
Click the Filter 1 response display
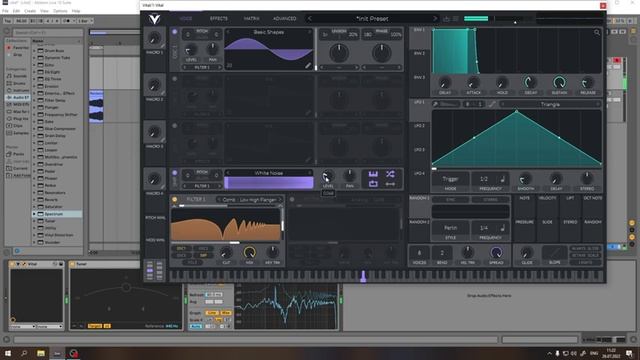[x=226, y=224]
